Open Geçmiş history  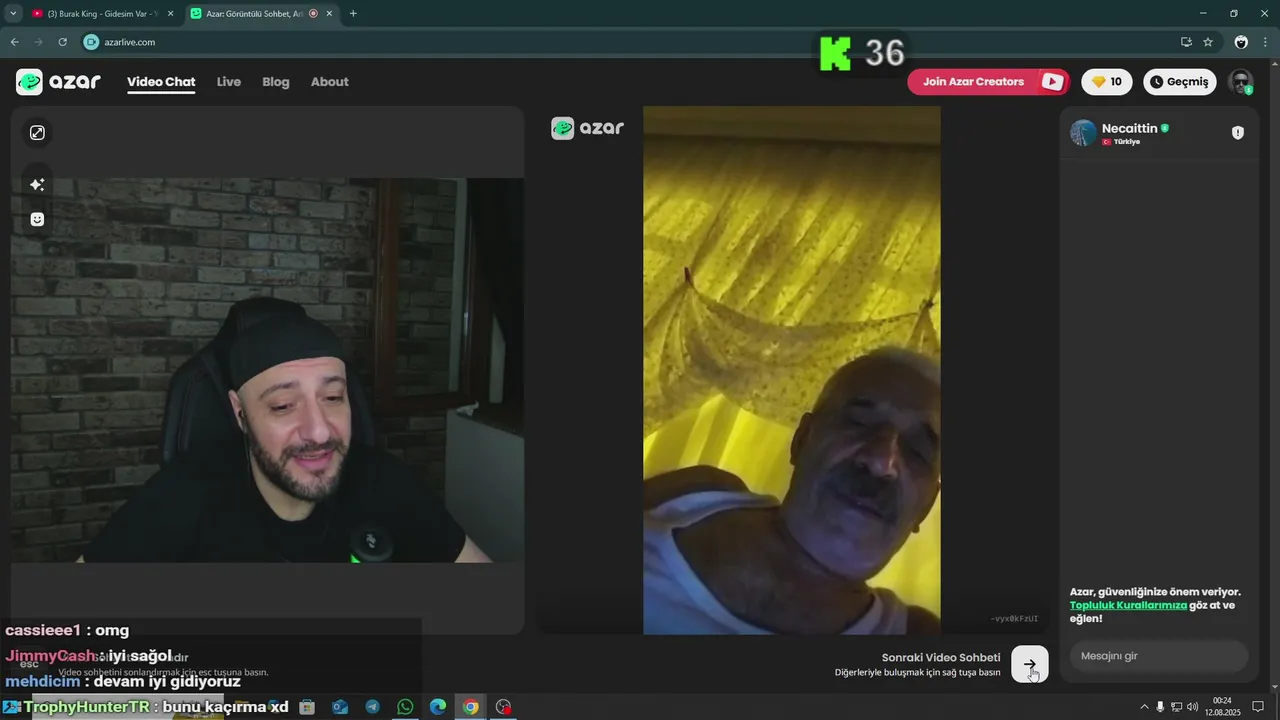tap(1180, 82)
